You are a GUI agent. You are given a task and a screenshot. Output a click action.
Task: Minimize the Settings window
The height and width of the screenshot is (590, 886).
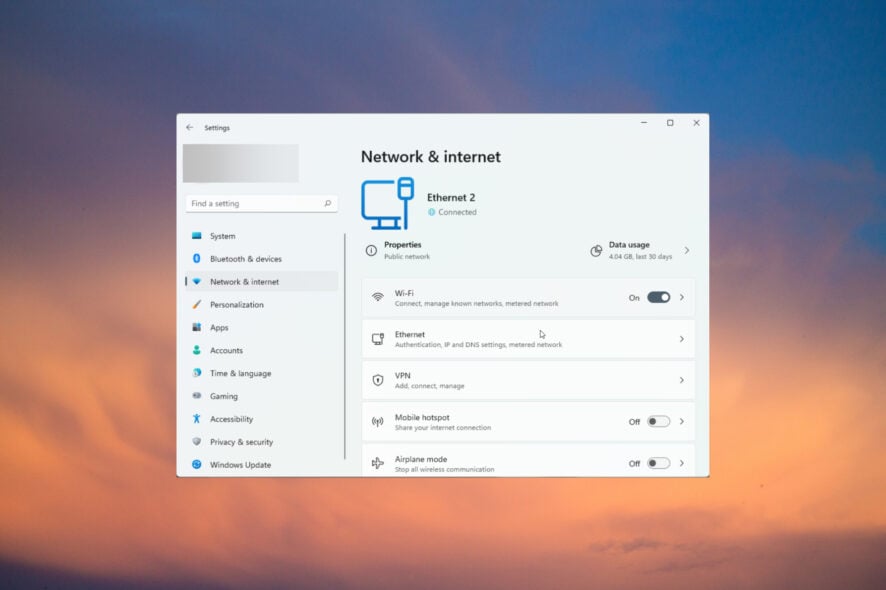point(644,123)
